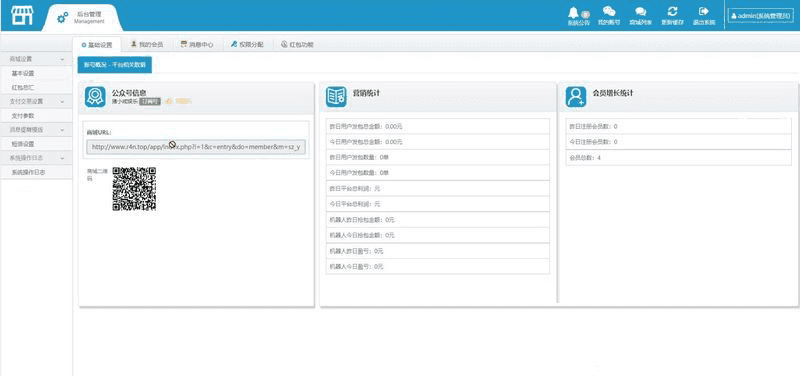Click the 订阅号 grey tag

pos(151,102)
